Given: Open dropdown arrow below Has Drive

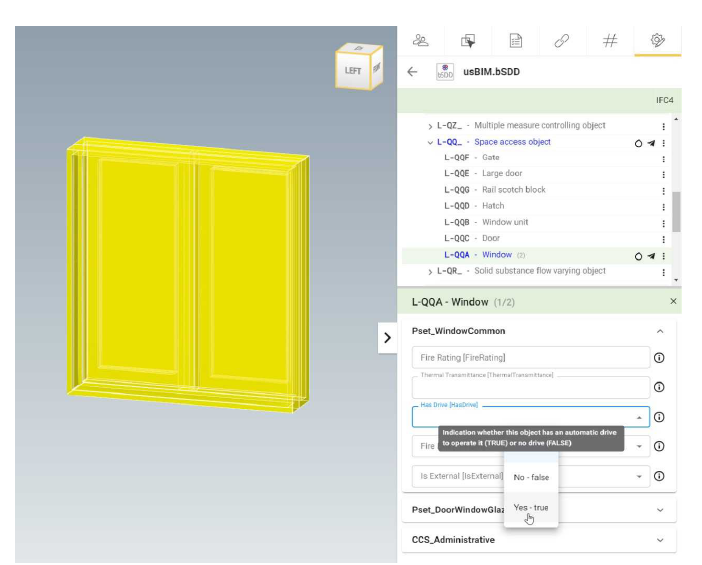Looking at the screenshot, I should click(x=639, y=446).
